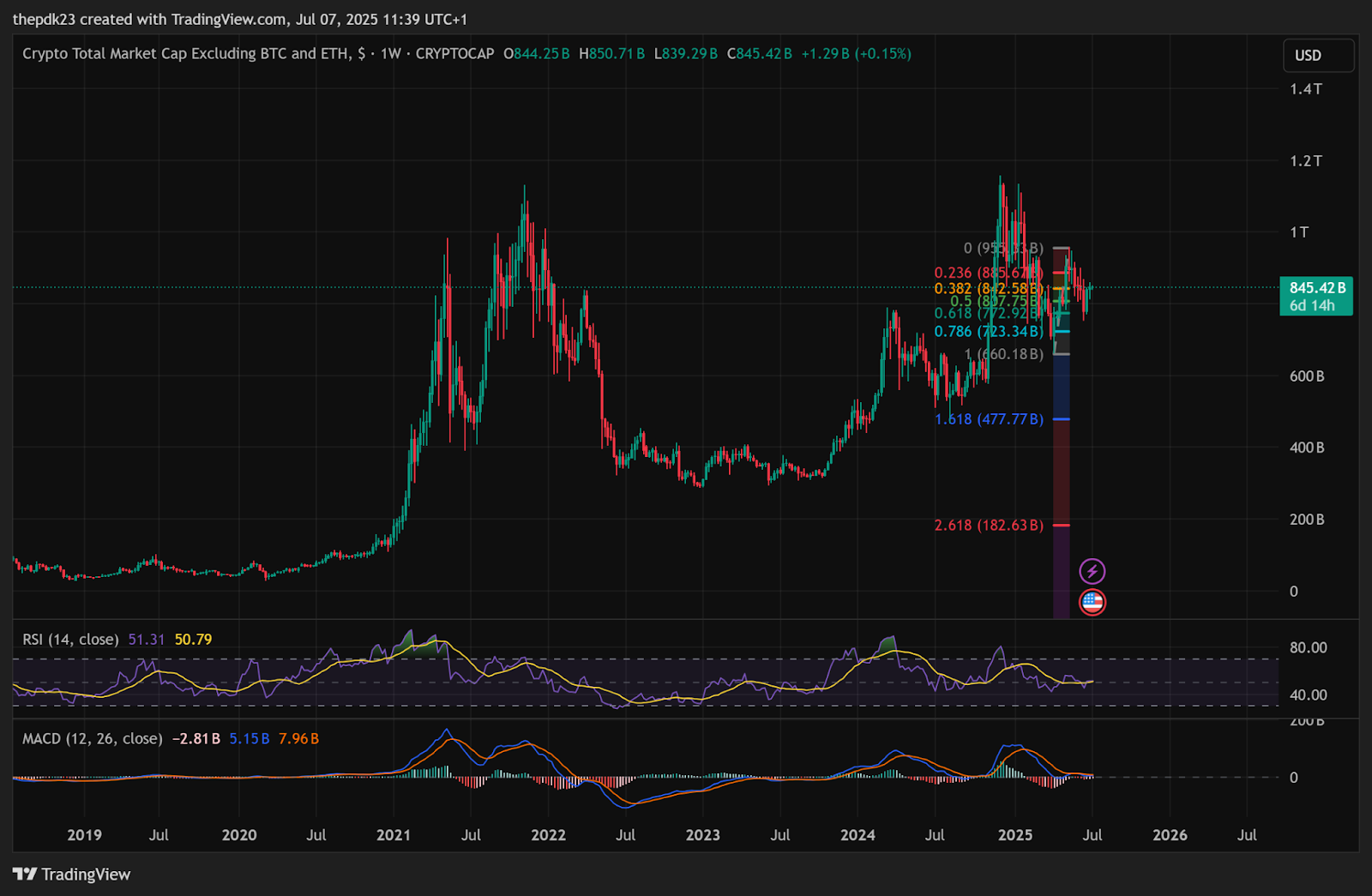Click the 2019 time axis label
Viewport: 1372px width, 896px height.
tap(84, 835)
